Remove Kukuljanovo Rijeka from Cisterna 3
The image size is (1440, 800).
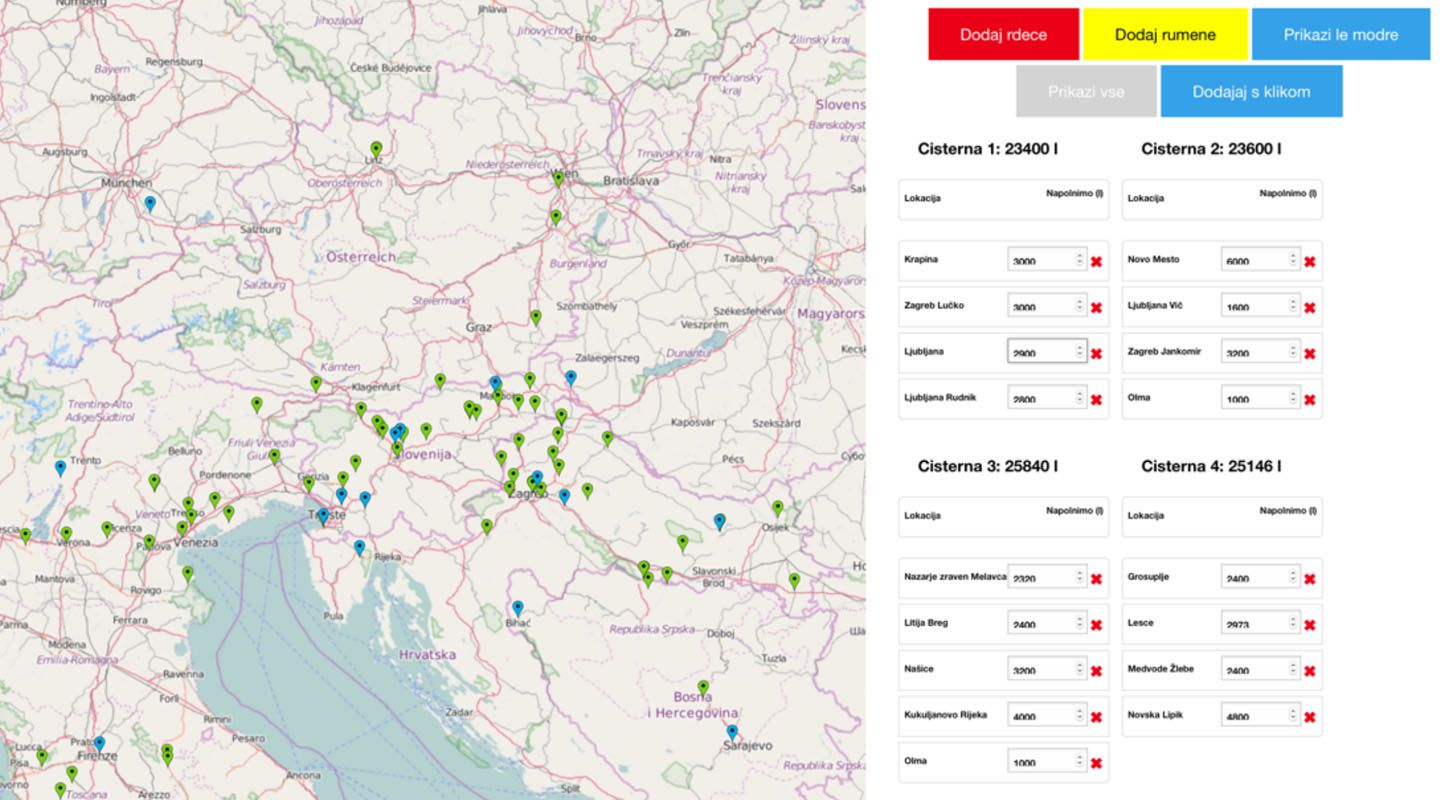point(1096,717)
